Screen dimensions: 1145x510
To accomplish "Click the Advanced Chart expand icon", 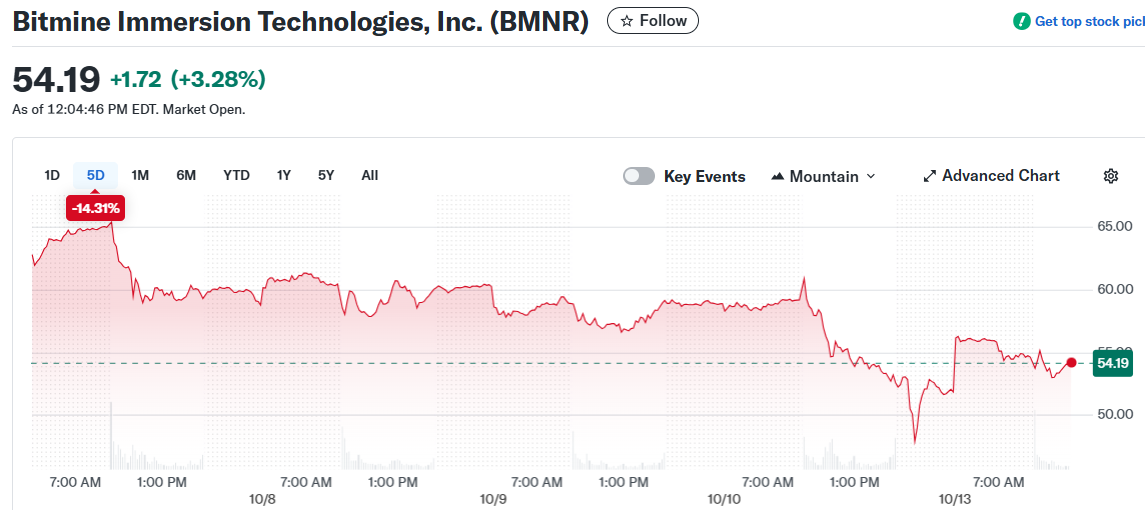I will [930, 176].
